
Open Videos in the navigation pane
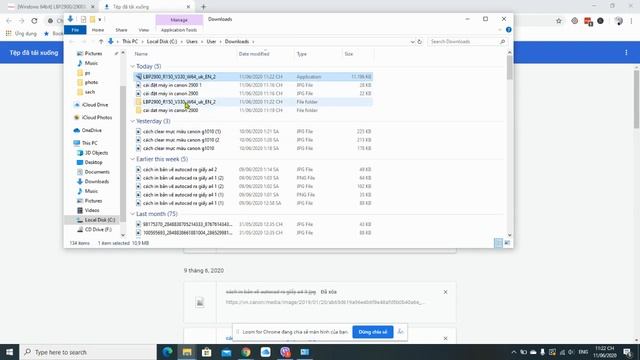click(92, 211)
